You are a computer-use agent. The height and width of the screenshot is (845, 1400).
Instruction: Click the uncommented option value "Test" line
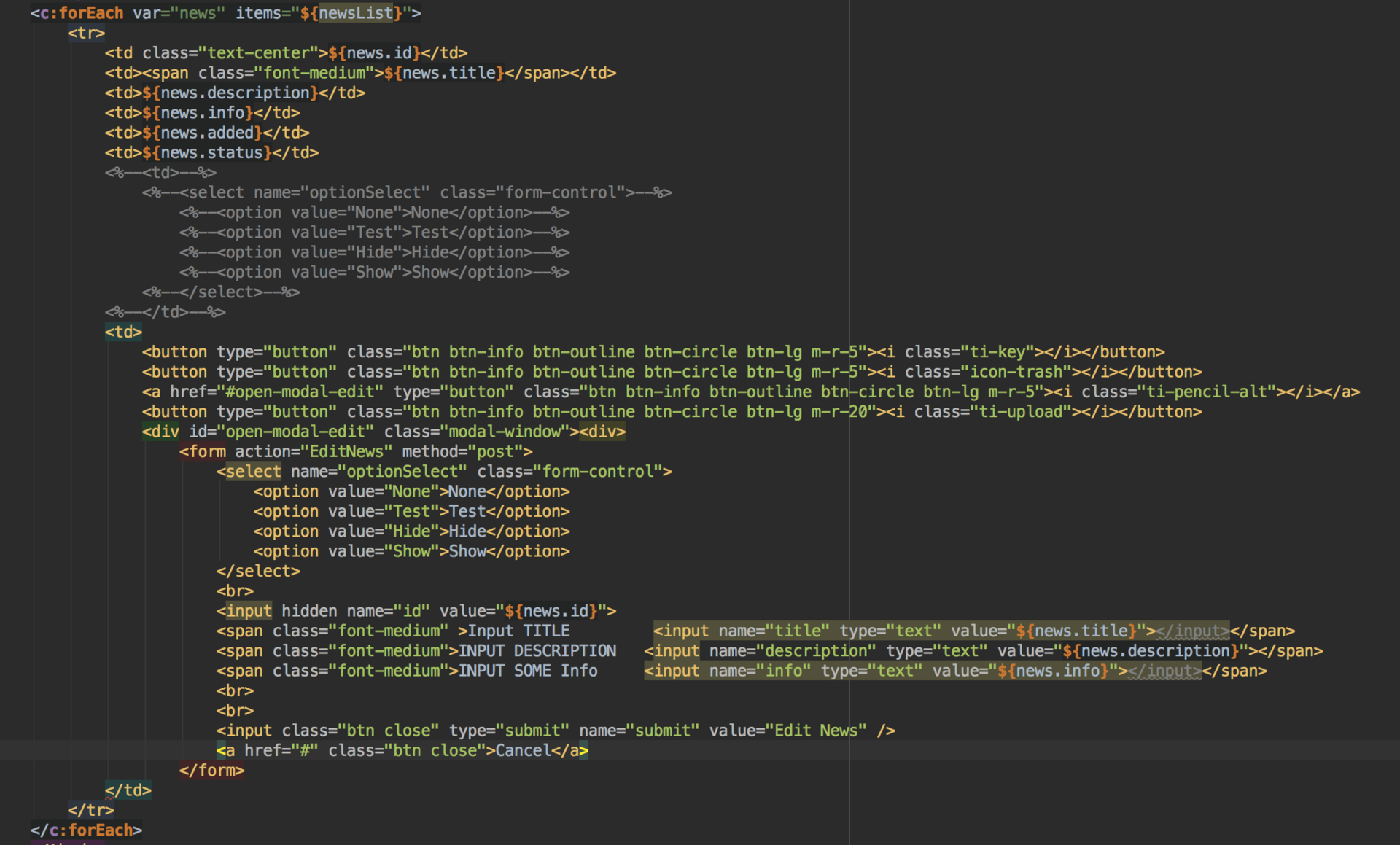412,512
